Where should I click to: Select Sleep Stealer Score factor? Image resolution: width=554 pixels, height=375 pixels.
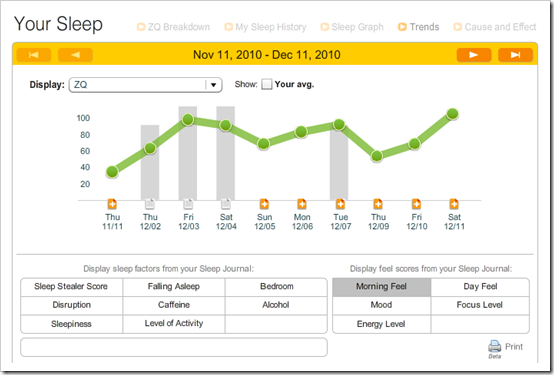click(x=71, y=287)
